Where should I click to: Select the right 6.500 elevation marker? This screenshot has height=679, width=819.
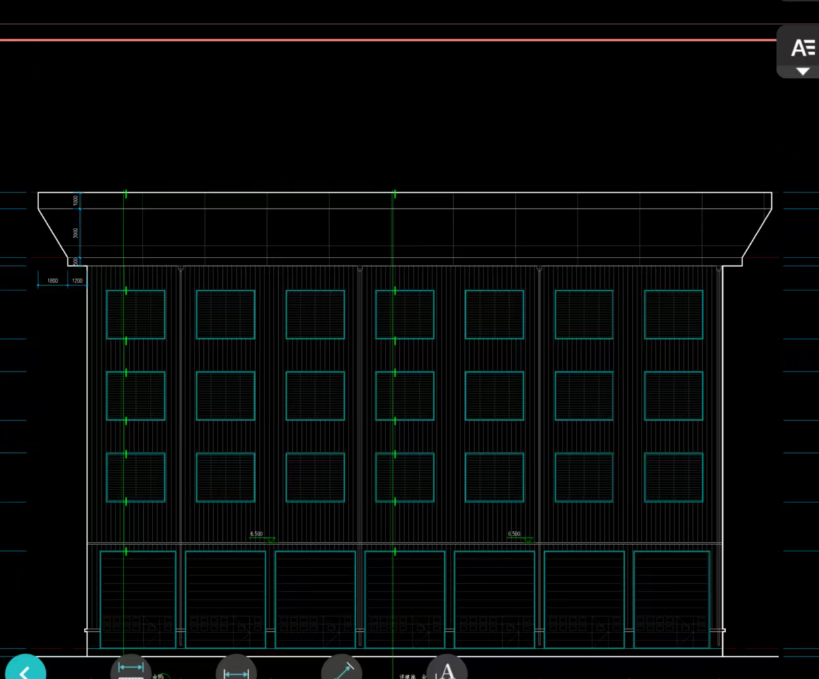pyautogui.click(x=514, y=535)
